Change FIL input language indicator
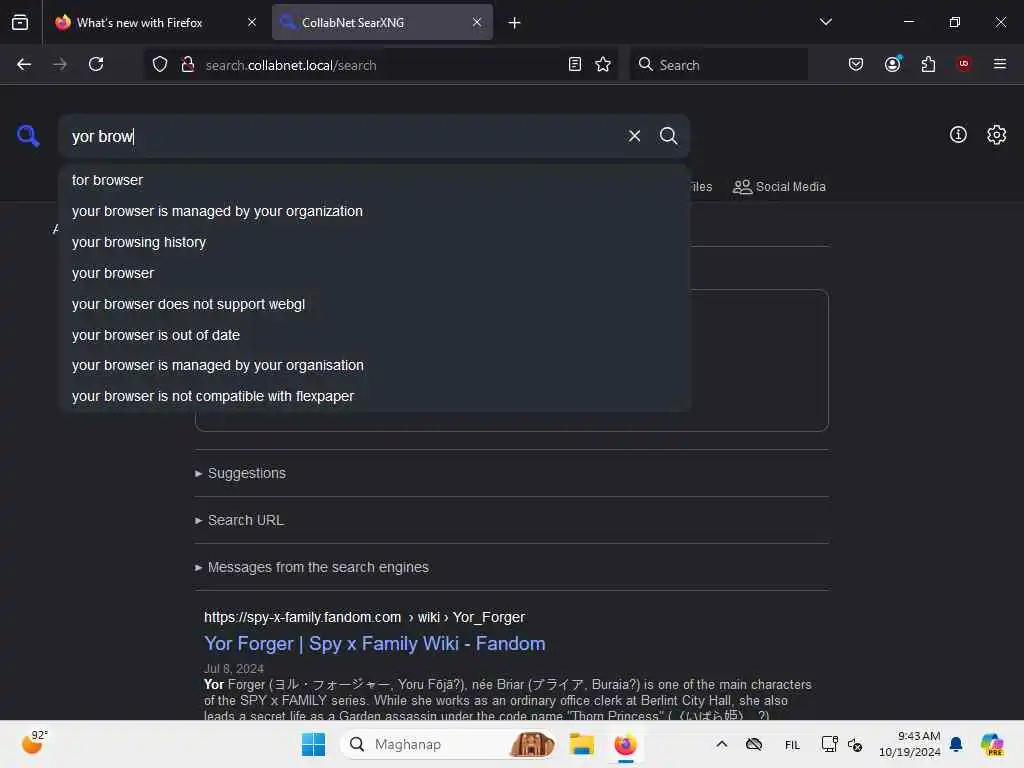1024x768 pixels. [792, 745]
